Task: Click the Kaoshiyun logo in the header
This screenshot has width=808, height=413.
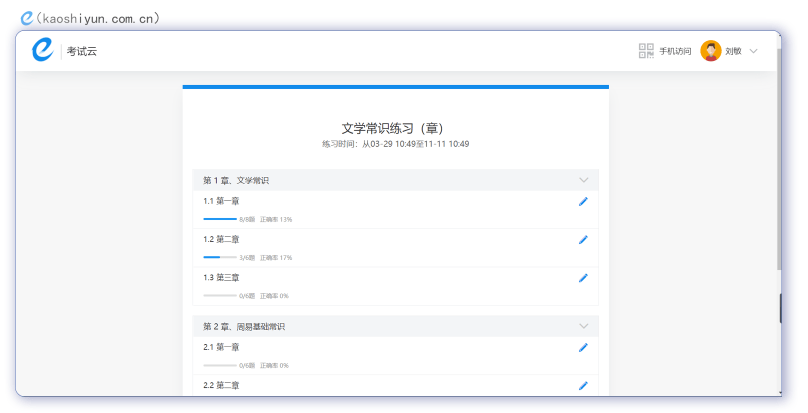Action: tap(42, 50)
